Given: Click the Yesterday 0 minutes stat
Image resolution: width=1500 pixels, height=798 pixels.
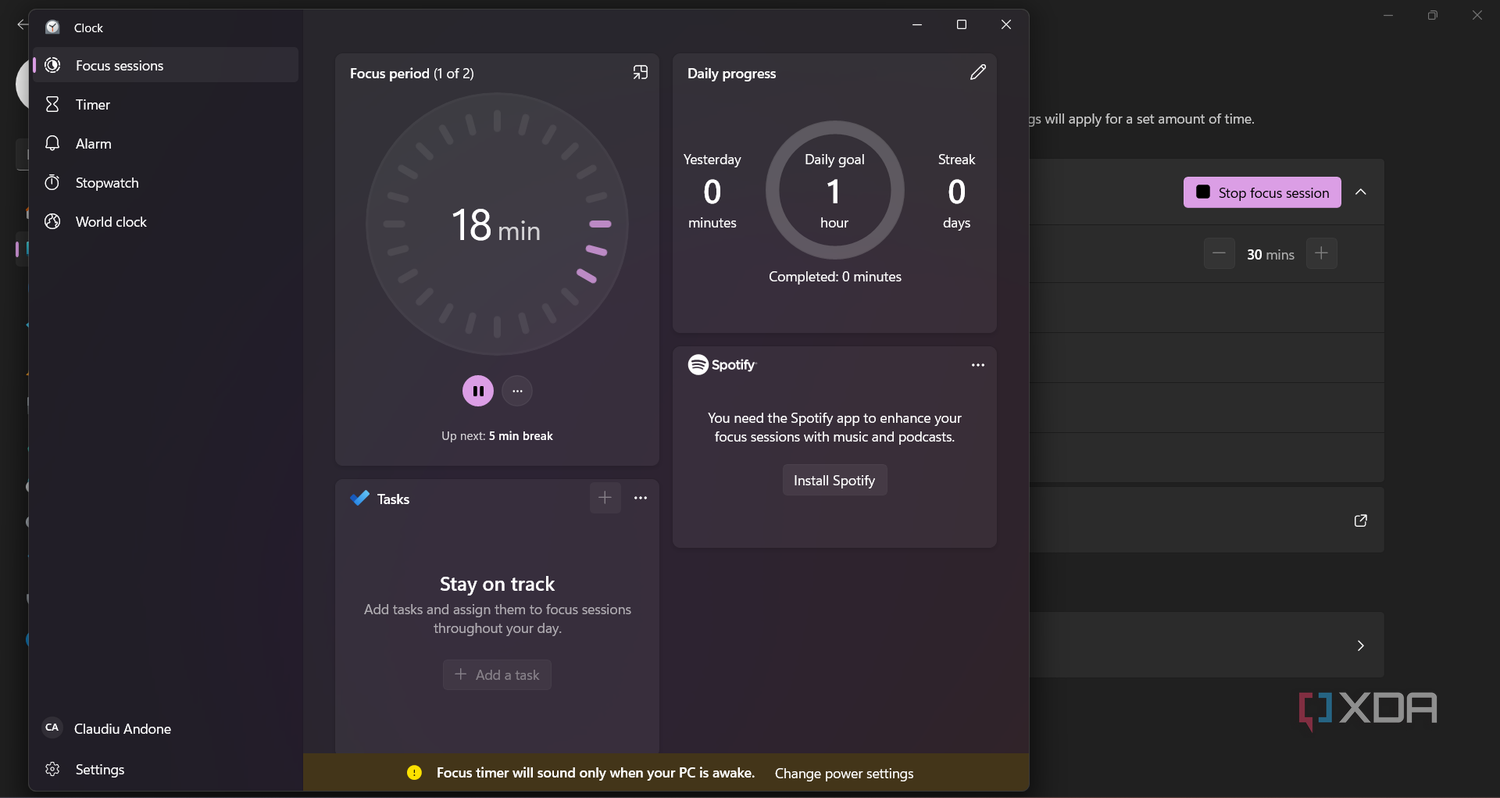Looking at the screenshot, I should point(712,191).
